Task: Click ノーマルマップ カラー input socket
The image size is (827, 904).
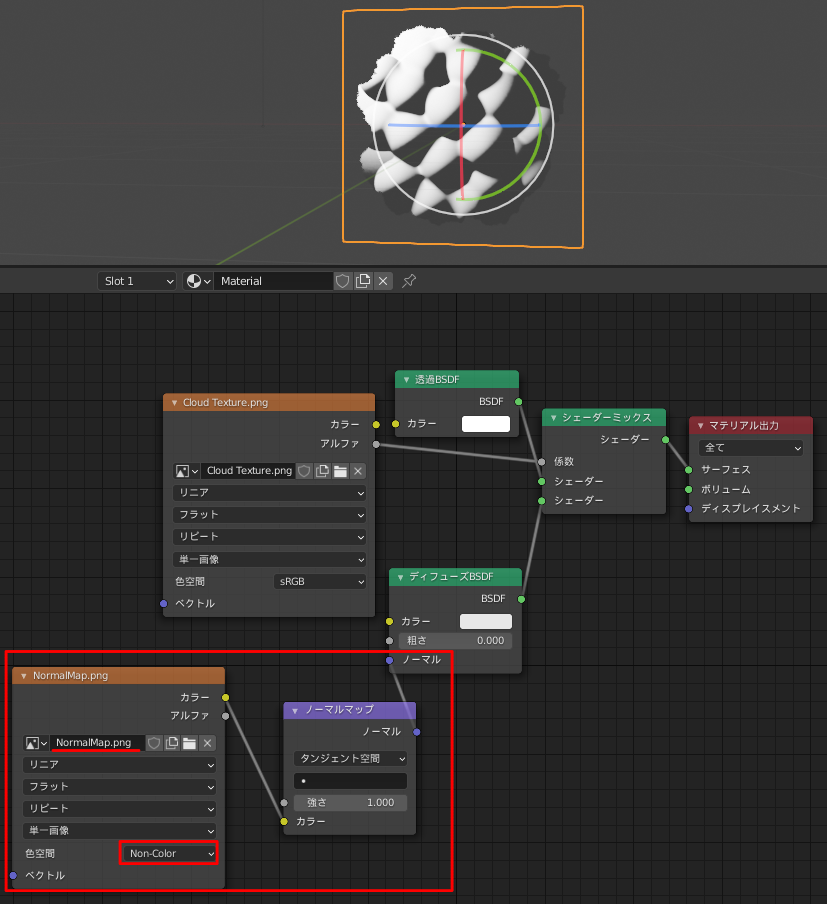Action: [x=284, y=822]
